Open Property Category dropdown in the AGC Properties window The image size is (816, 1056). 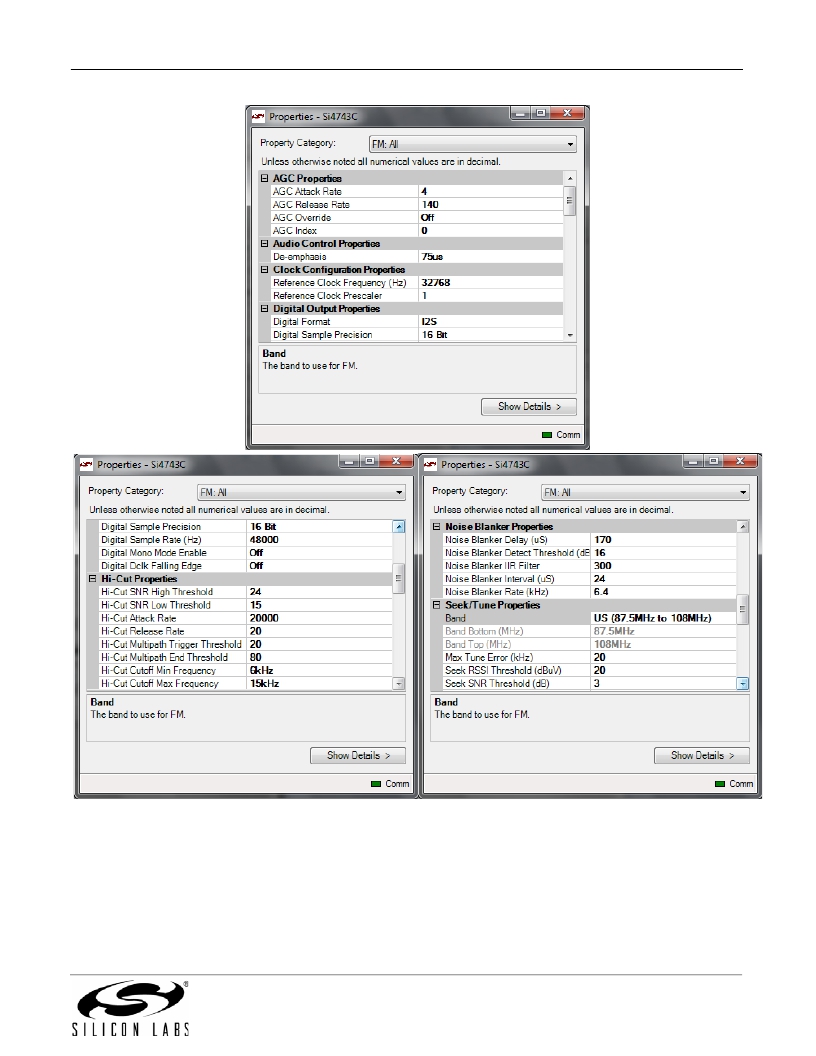point(473,144)
